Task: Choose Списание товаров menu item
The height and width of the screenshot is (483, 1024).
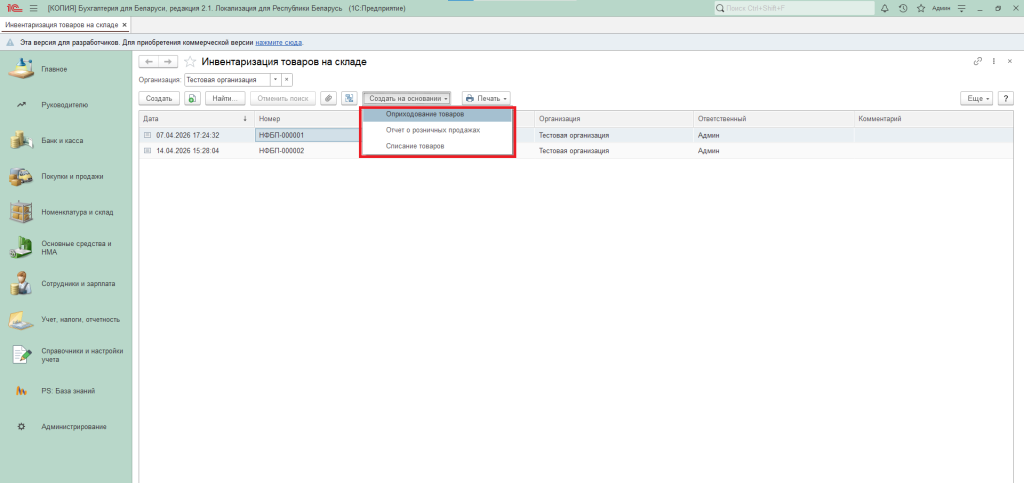Action: point(414,146)
